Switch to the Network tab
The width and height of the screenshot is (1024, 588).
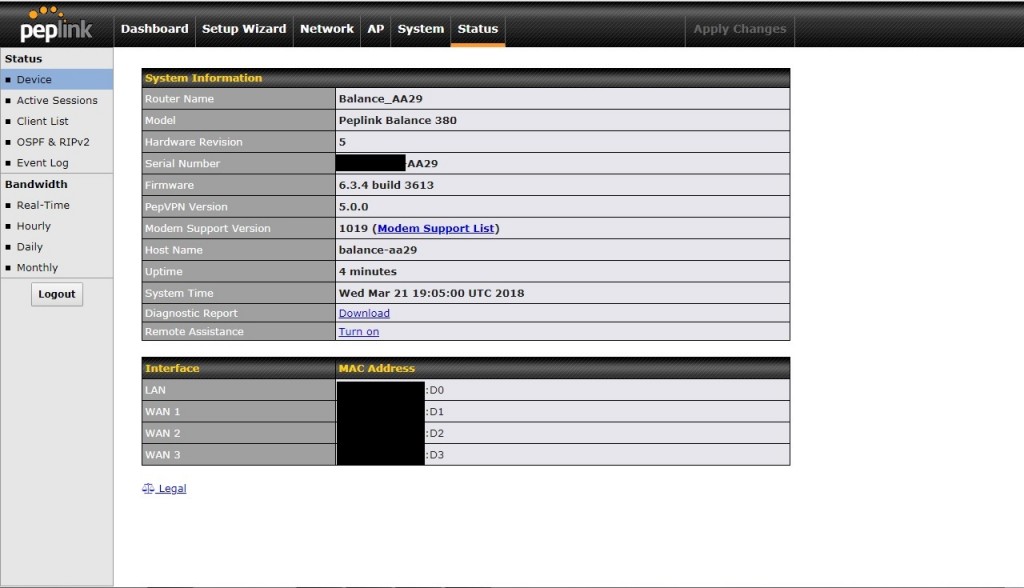click(x=327, y=29)
